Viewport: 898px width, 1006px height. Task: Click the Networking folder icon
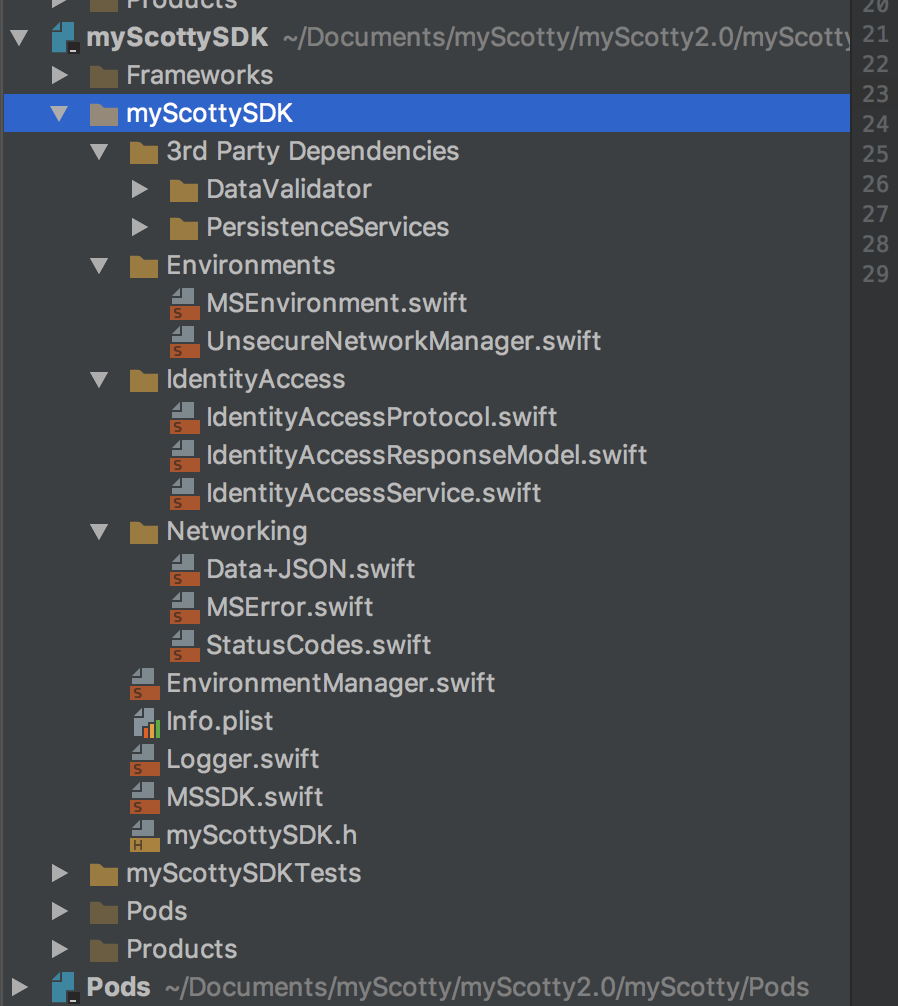point(144,532)
